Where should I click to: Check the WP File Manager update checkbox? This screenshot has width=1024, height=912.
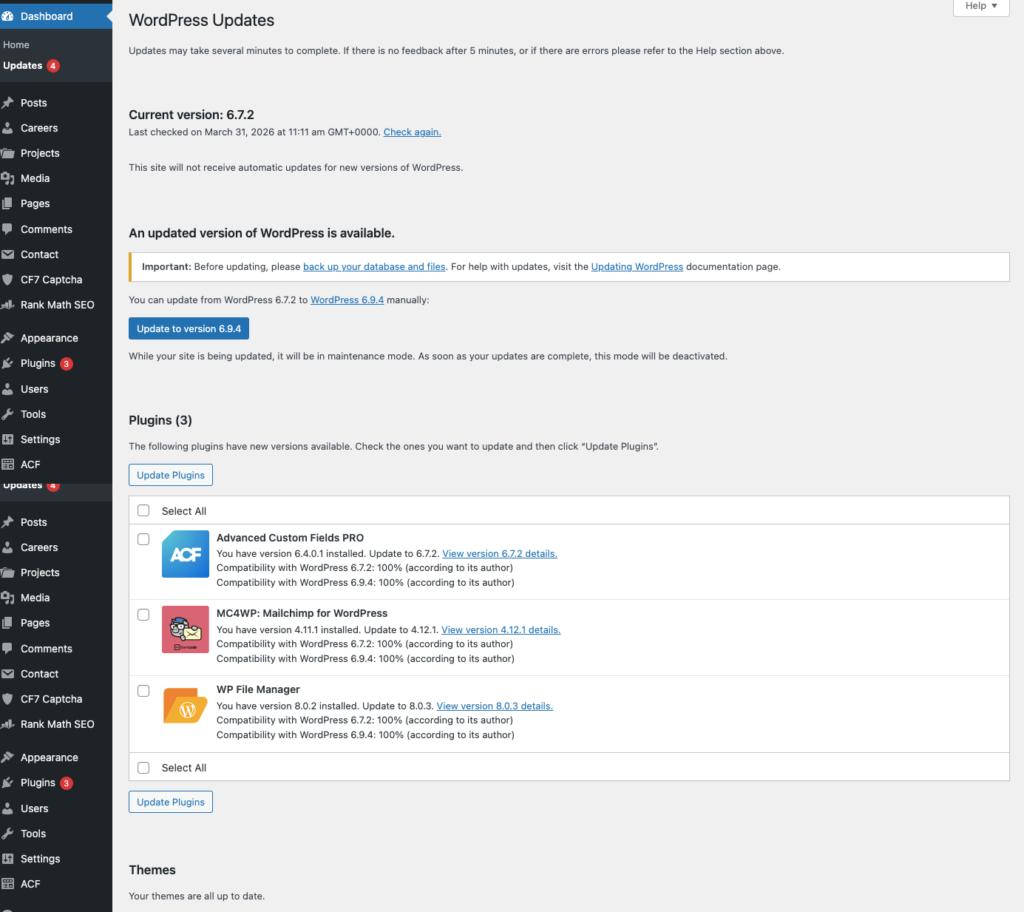pos(143,690)
